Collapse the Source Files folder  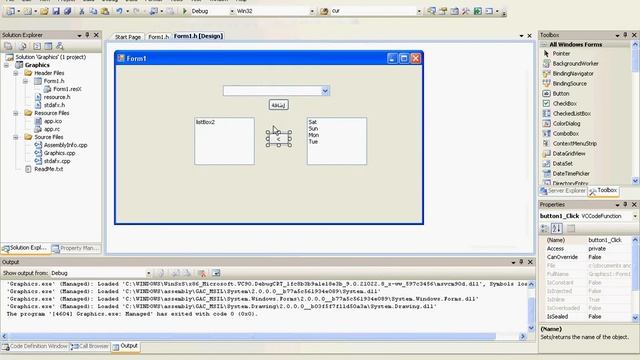pos(16,137)
